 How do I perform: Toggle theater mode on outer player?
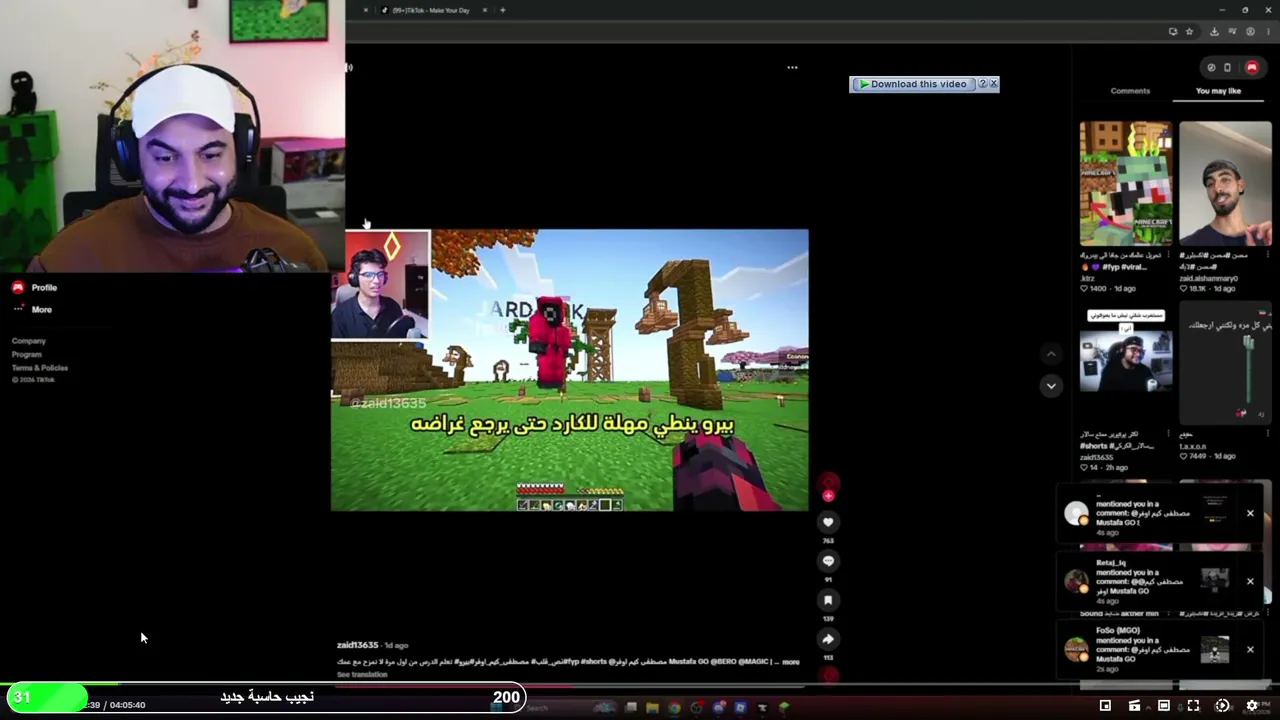pos(1164,706)
